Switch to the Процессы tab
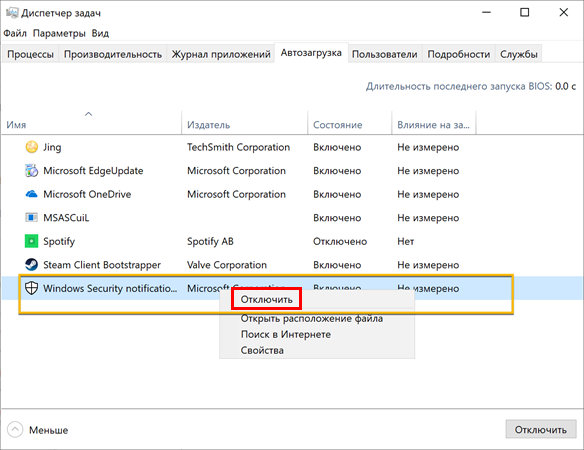 pyautogui.click(x=30, y=54)
